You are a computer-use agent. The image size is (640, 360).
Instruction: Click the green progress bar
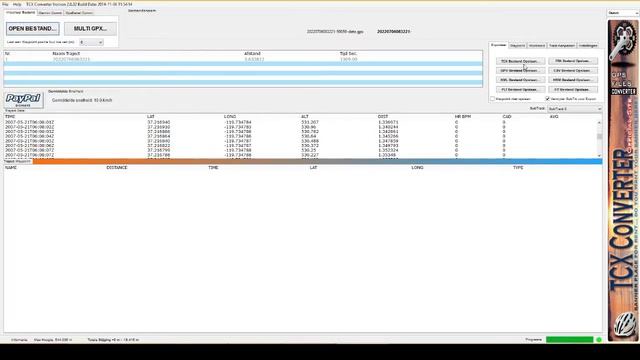coord(569,340)
